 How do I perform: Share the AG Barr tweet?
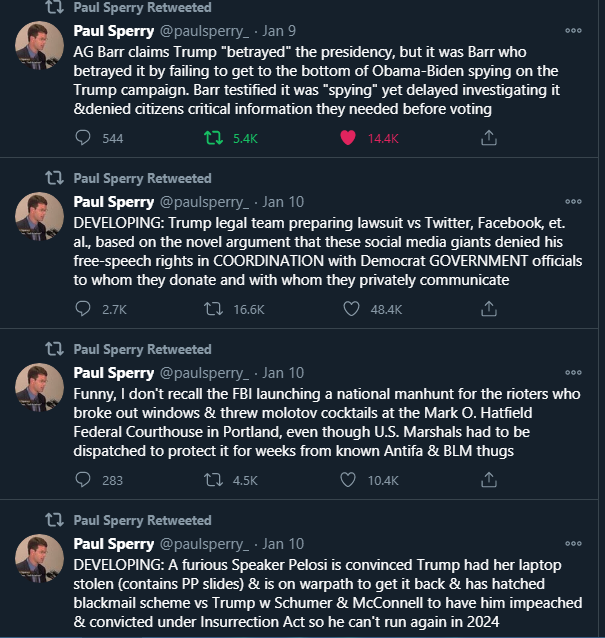point(489,138)
